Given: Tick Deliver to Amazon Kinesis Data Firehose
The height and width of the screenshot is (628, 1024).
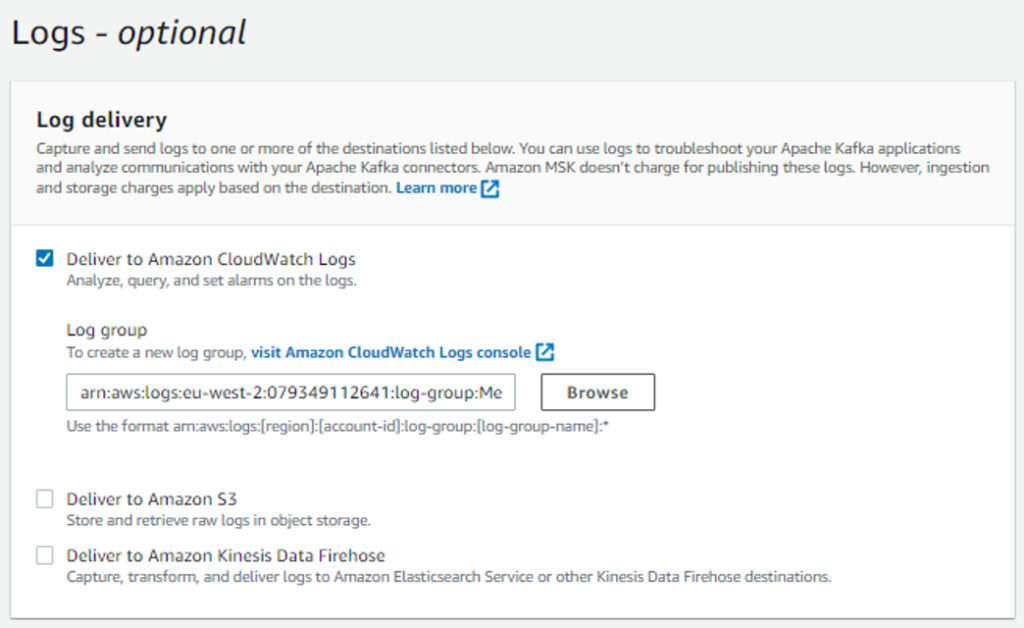Looking at the screenshot, I should [x=44, y=556].
